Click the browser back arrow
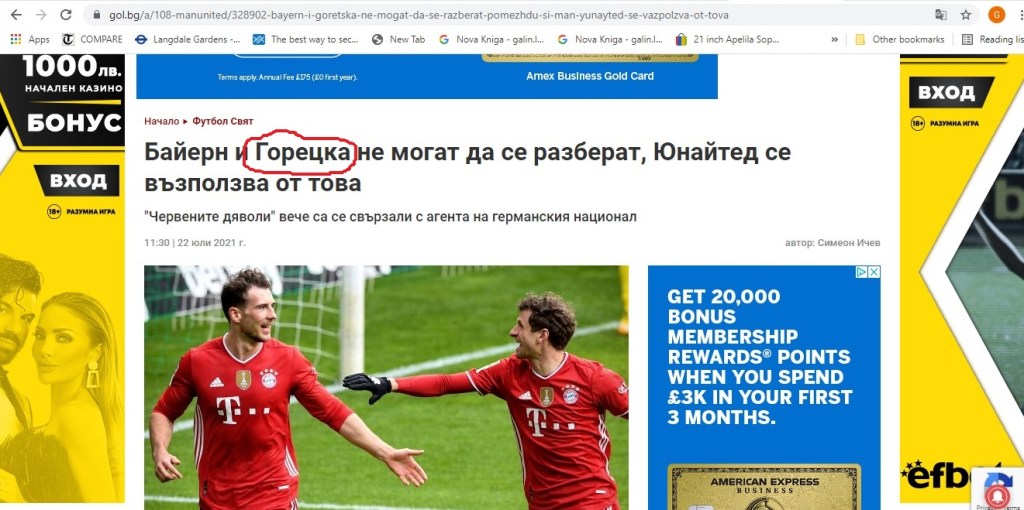 tap(16, 14)
